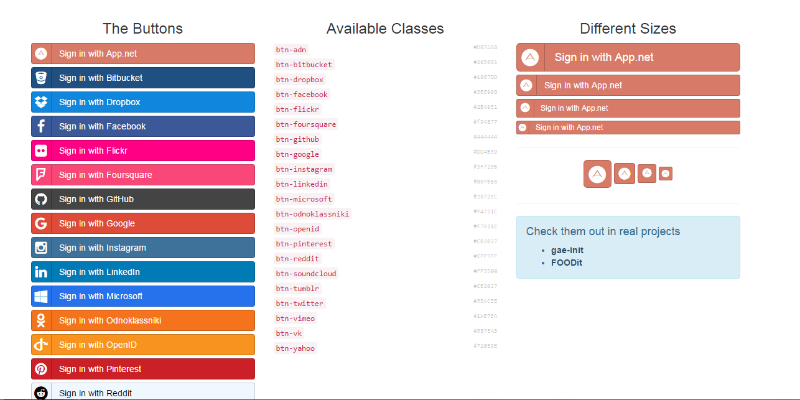Screen dimensions: 800x400
Task: Select the btn-microsoft class name
Action: [304, 199]
